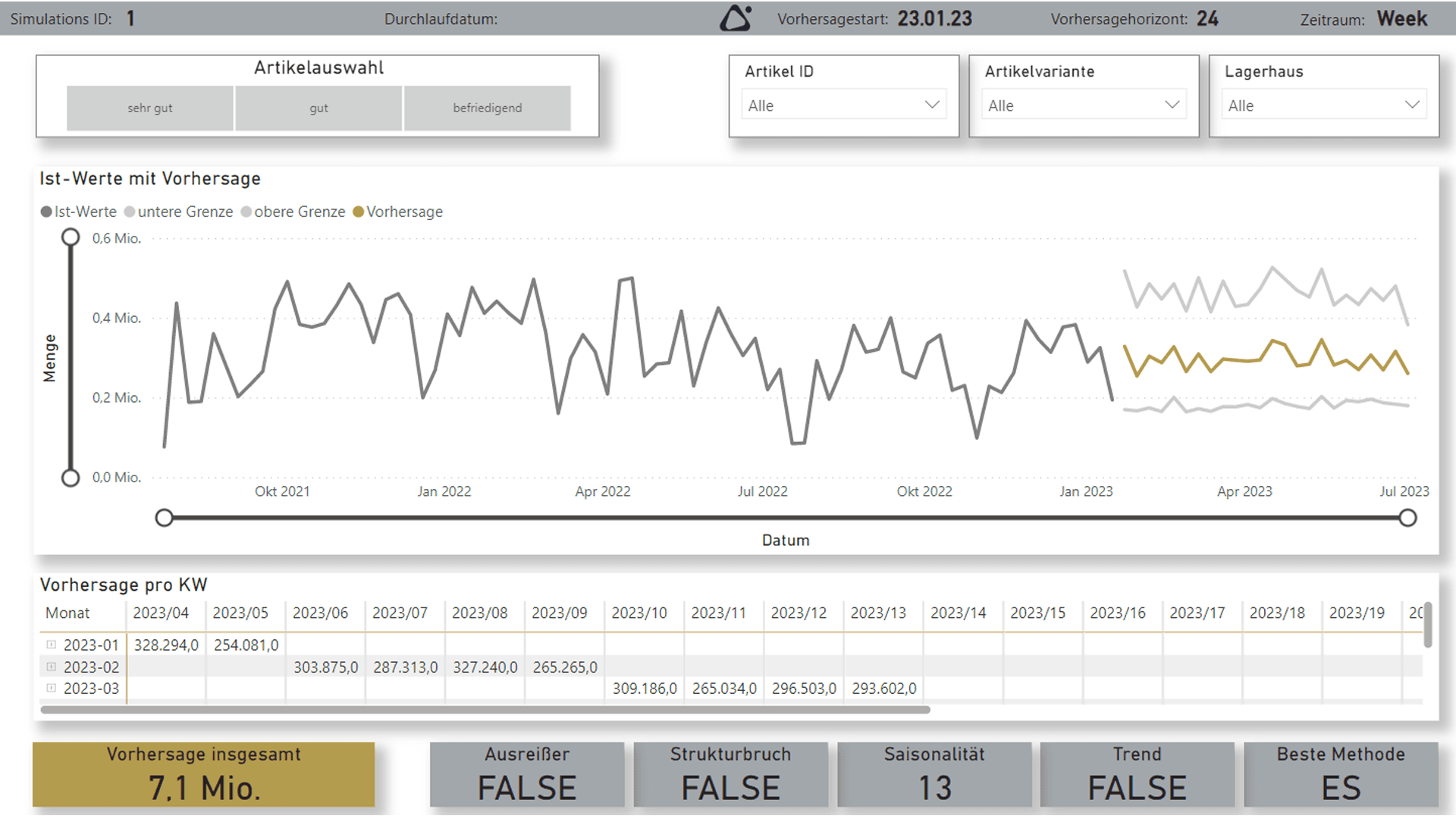Click the 2023/09 column header
Viewport: 1456px width, 819px height.
tap(560, 613)
